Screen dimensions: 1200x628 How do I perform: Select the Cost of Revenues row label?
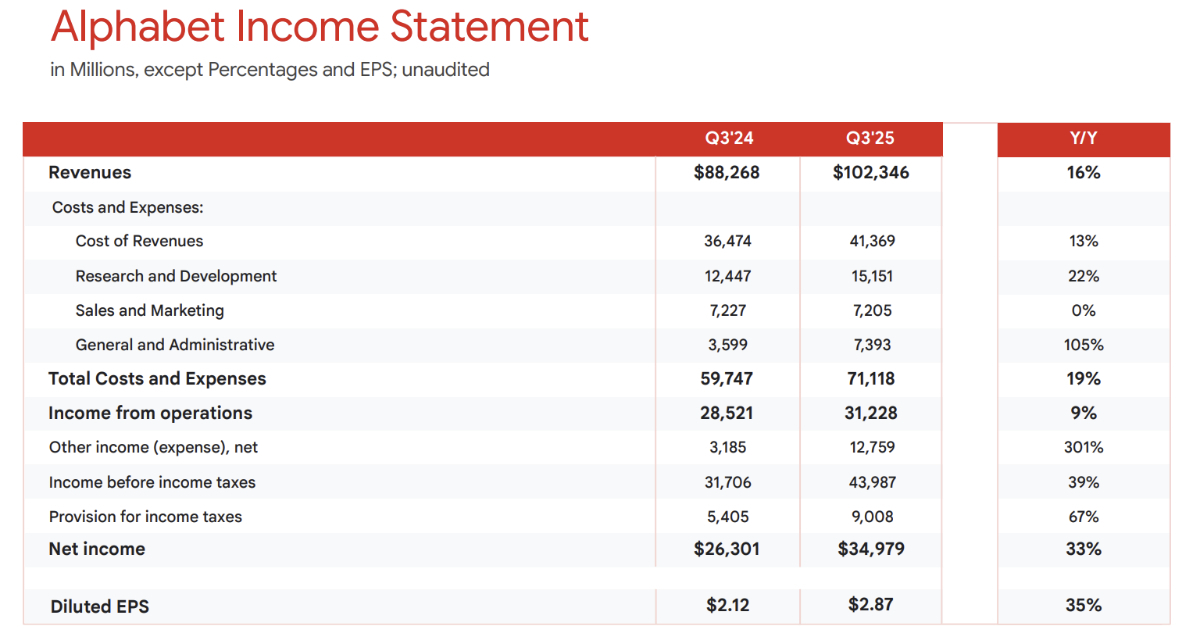click(x=139, y=241)
